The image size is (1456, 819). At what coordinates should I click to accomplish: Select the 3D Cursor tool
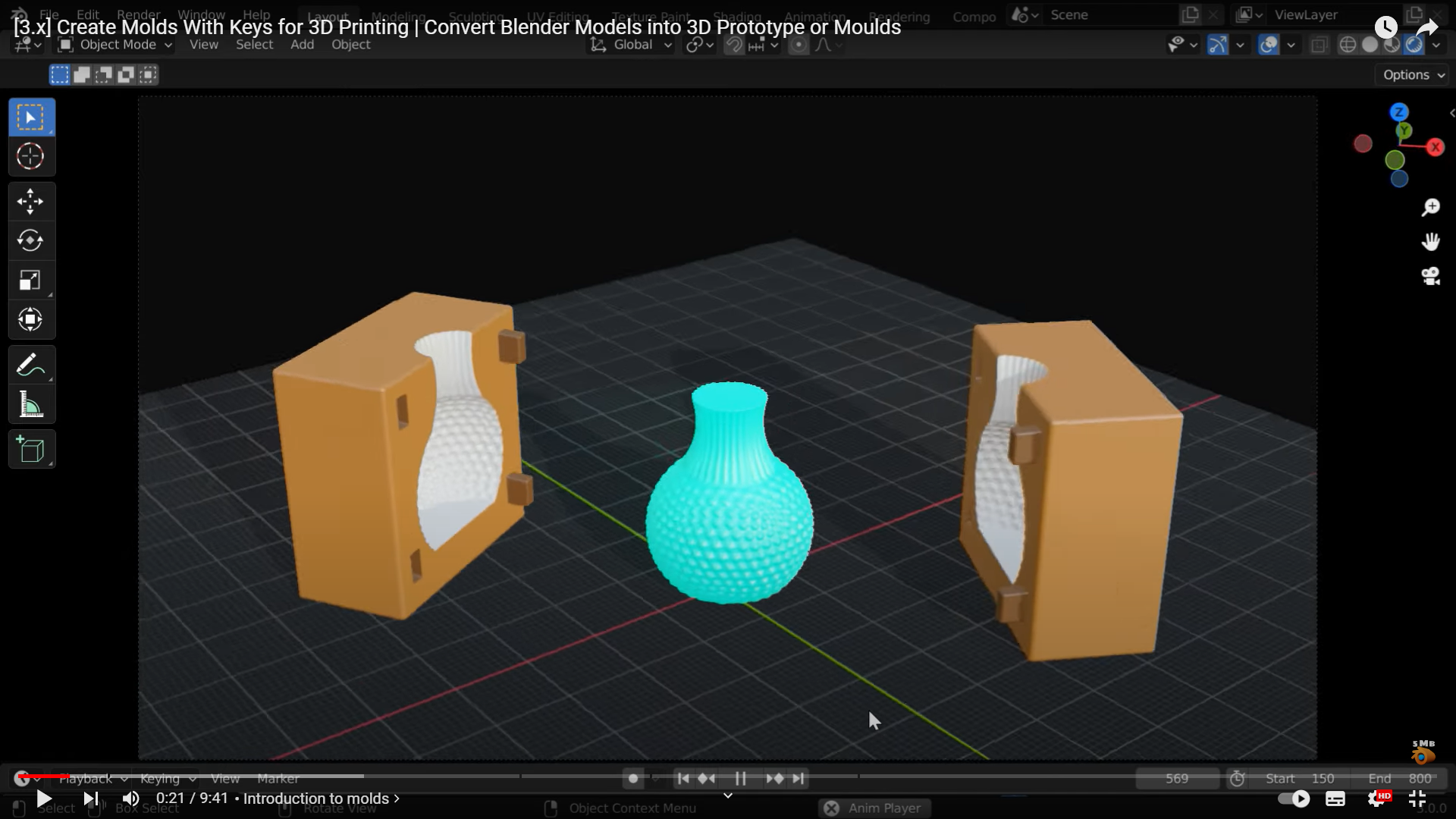click(30, 156)
